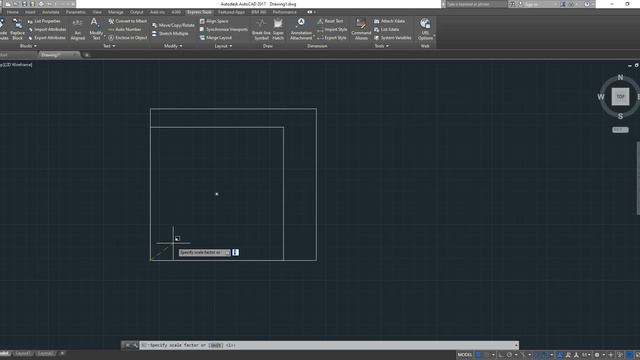Open the Parametric ribbon tab
The image size is (640, 360).
[x=76, y=12]
